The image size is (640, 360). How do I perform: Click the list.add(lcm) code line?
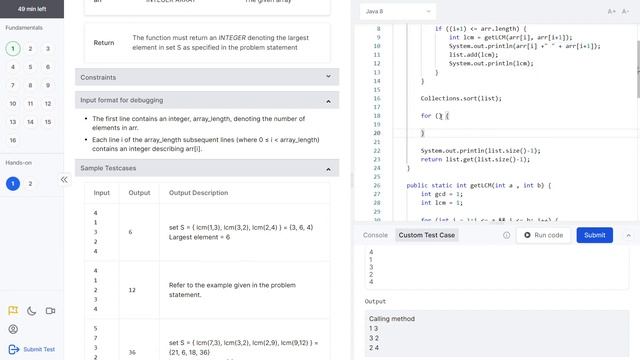click(x=473, y=55)
